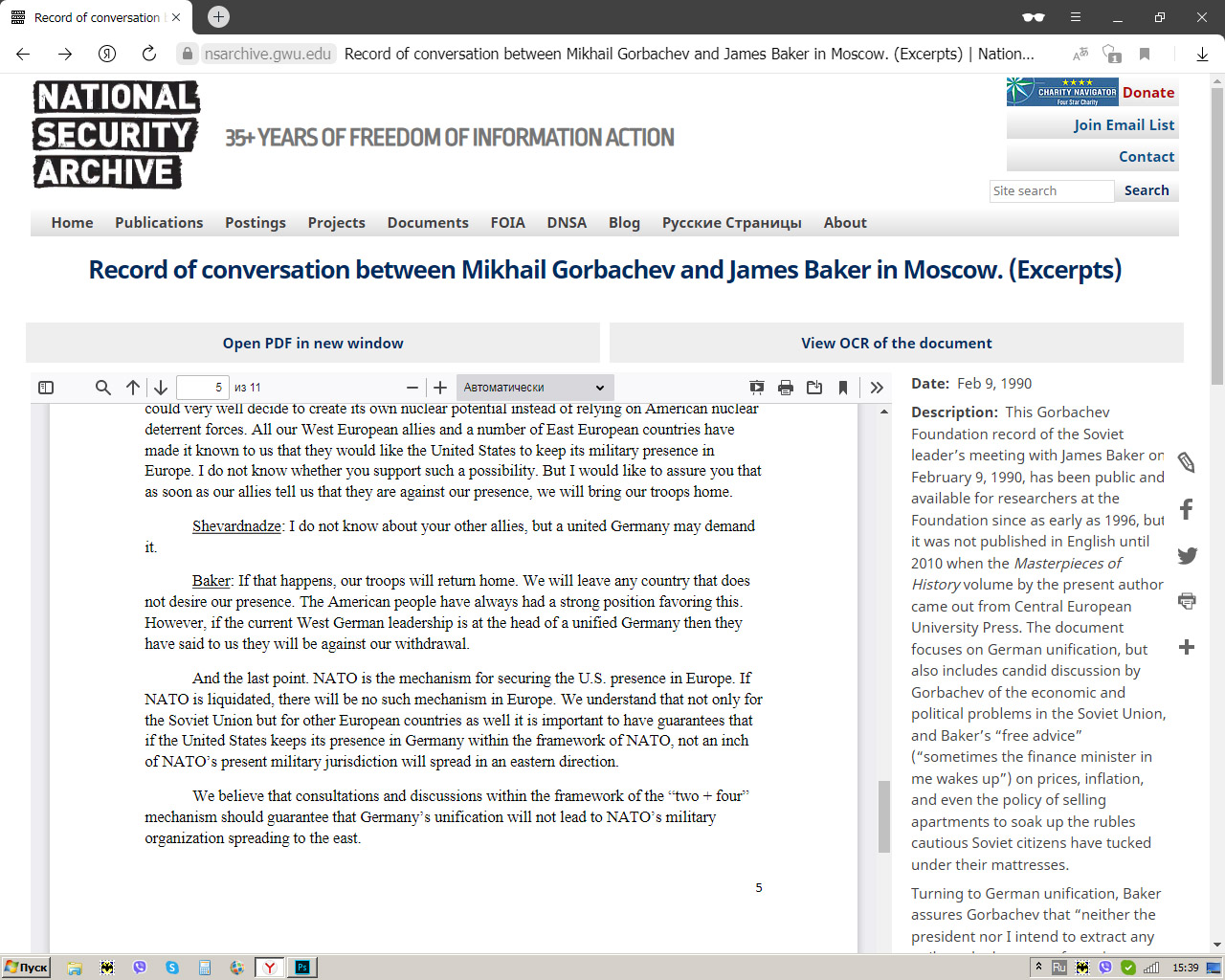This screenshot has width=1225, height=980.
Task: Show hidden tray icons chevron
Action: point(1038,968)
